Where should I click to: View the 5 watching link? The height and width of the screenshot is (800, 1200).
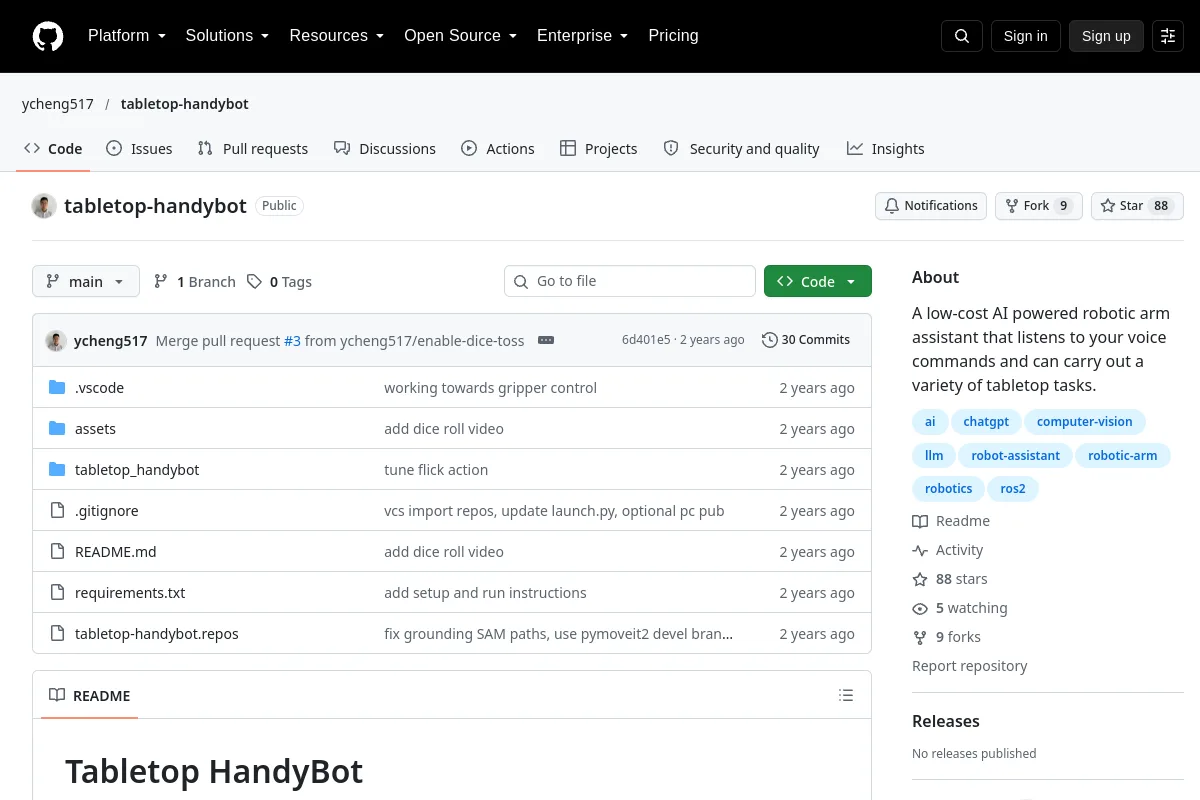point(960,608)
